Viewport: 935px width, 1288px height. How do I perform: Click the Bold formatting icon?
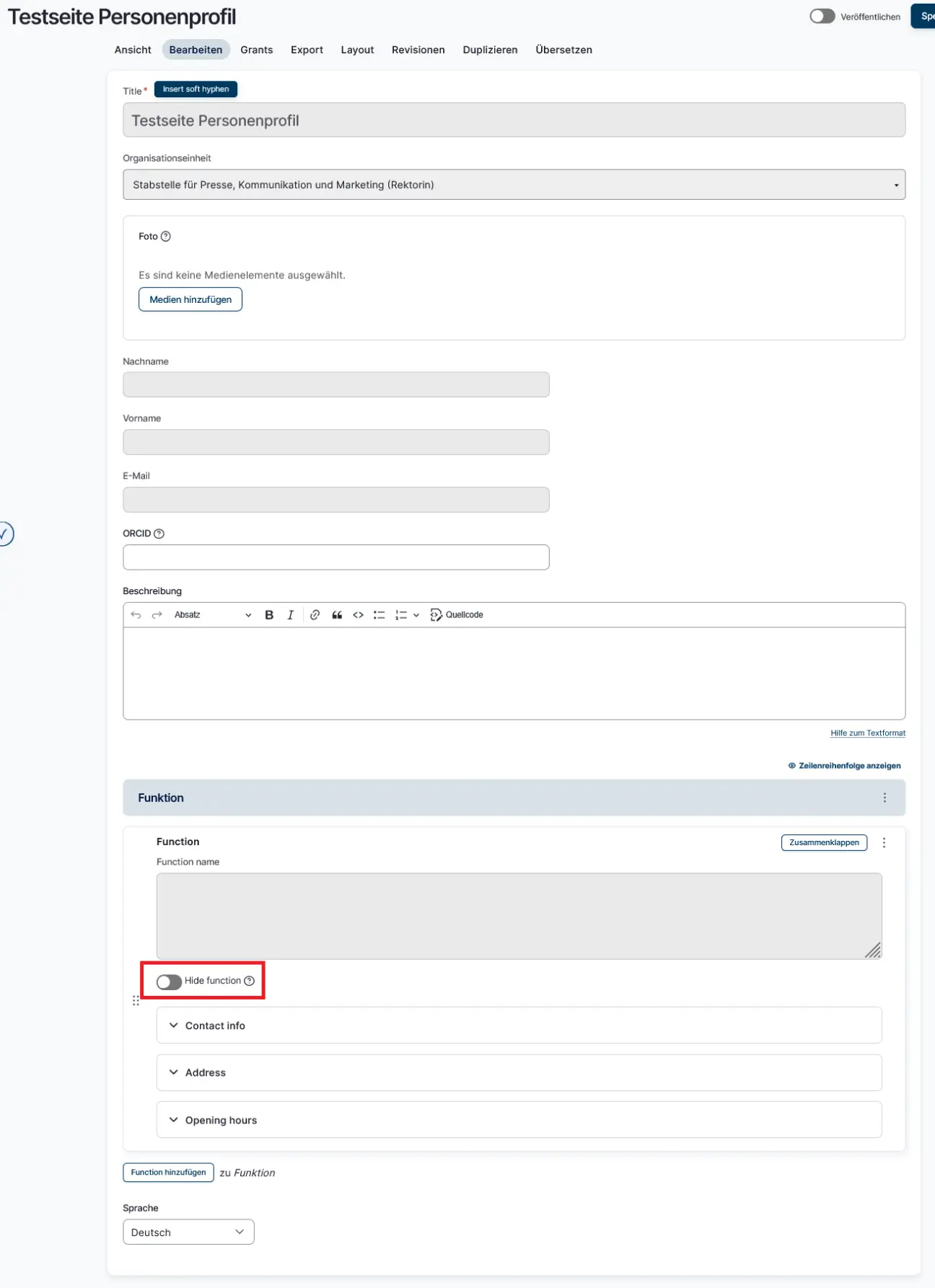point(269,615)
